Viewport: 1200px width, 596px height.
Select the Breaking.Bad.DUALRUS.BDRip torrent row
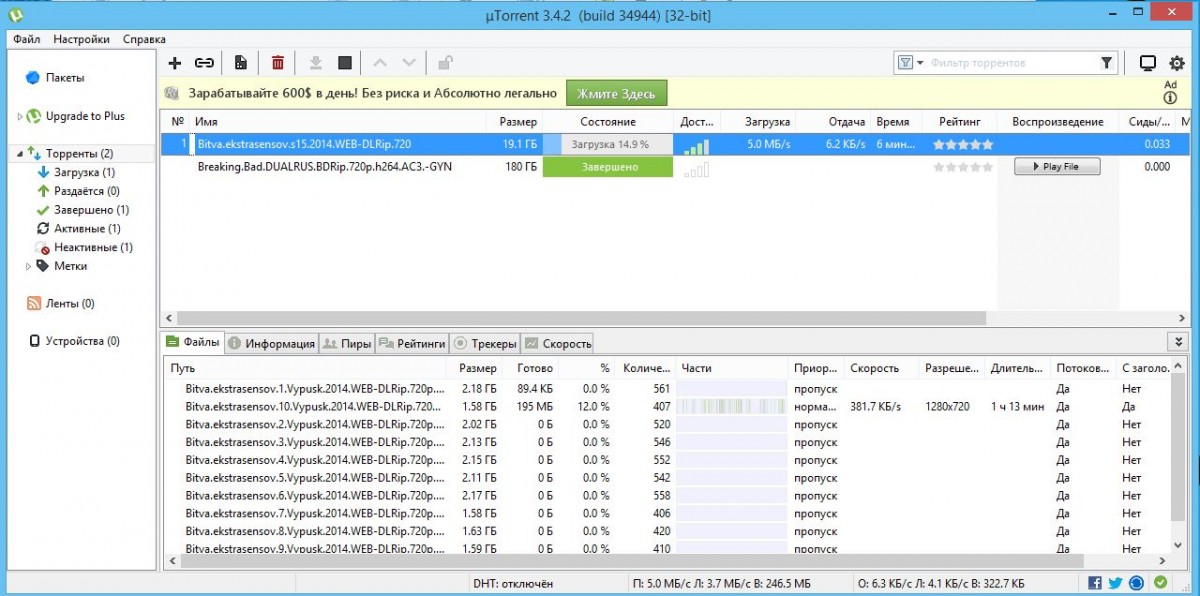pos(675,167)
